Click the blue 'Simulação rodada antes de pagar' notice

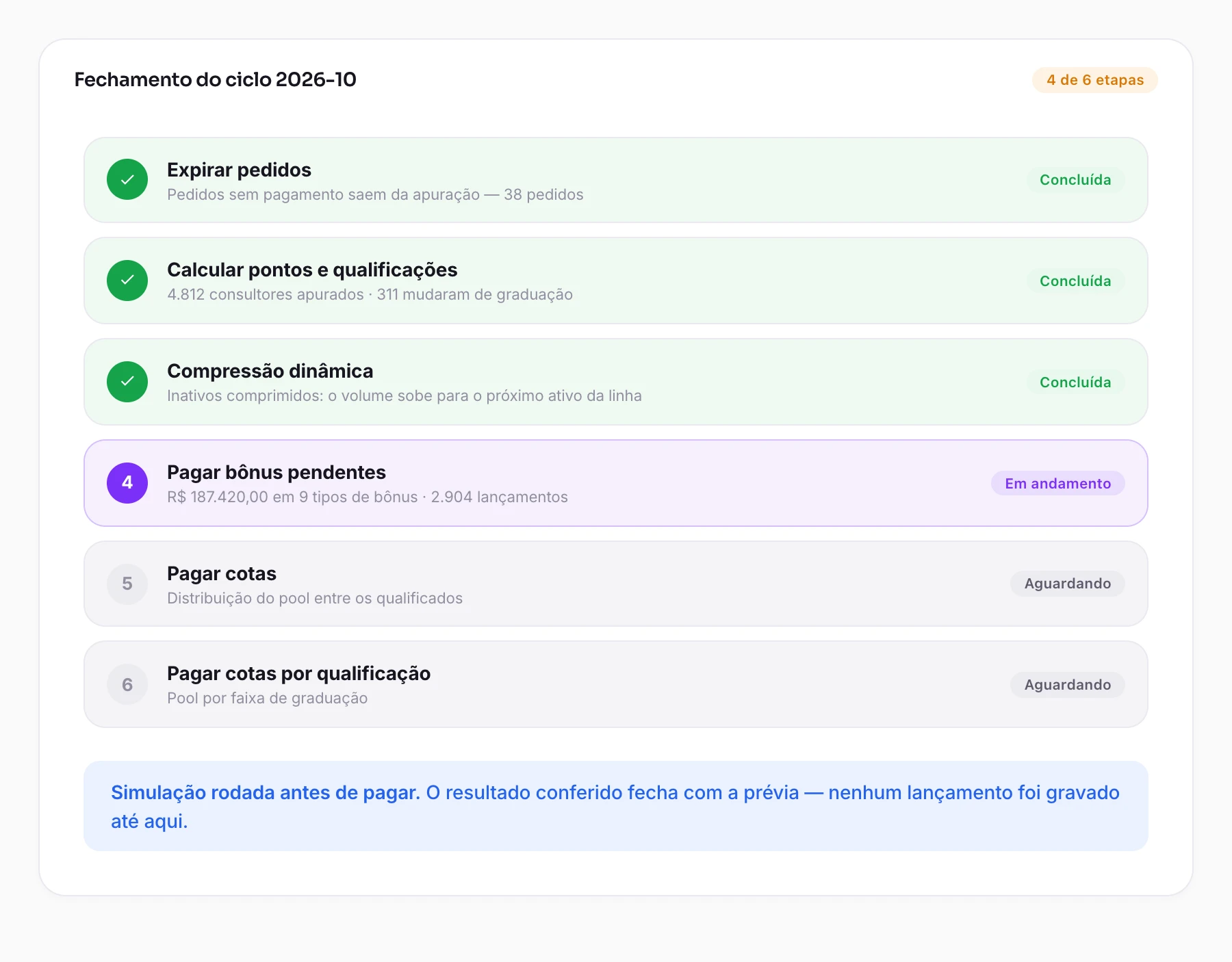tap(616, 806)
